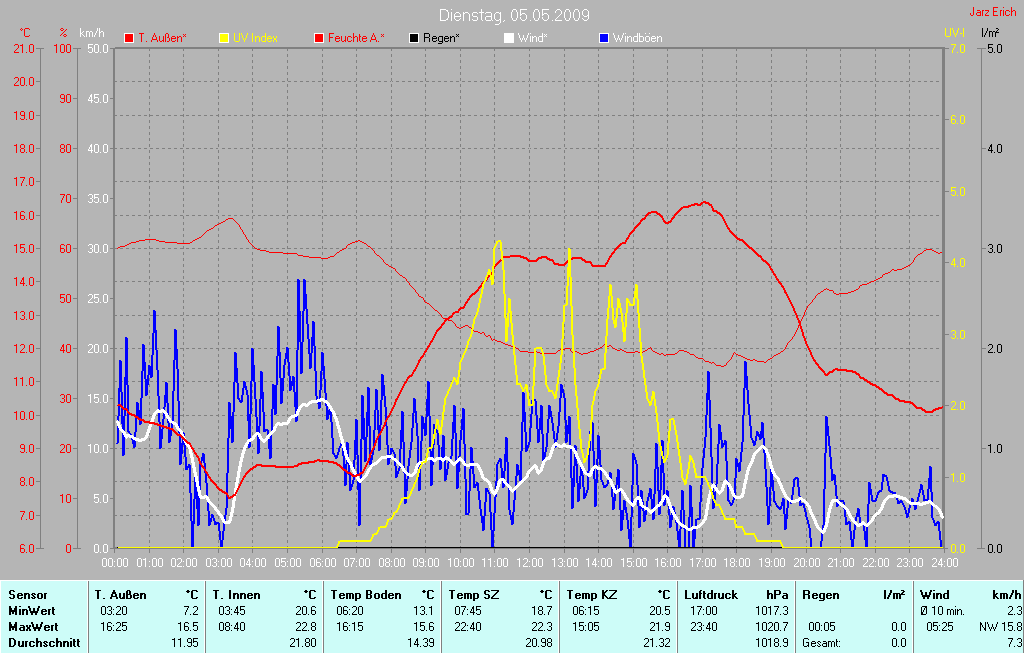This screenshot has width=1024, height=653.
Task: Click the 06:00 time axis label
Action: 323,562
